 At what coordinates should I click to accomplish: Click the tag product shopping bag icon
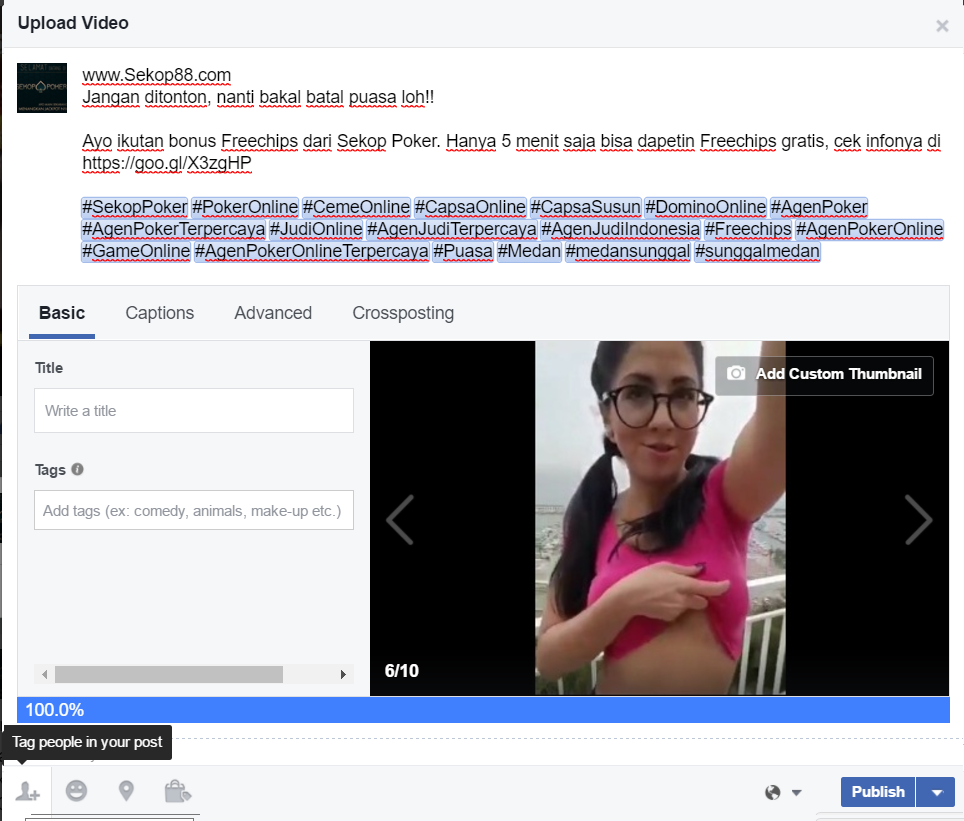178,791
